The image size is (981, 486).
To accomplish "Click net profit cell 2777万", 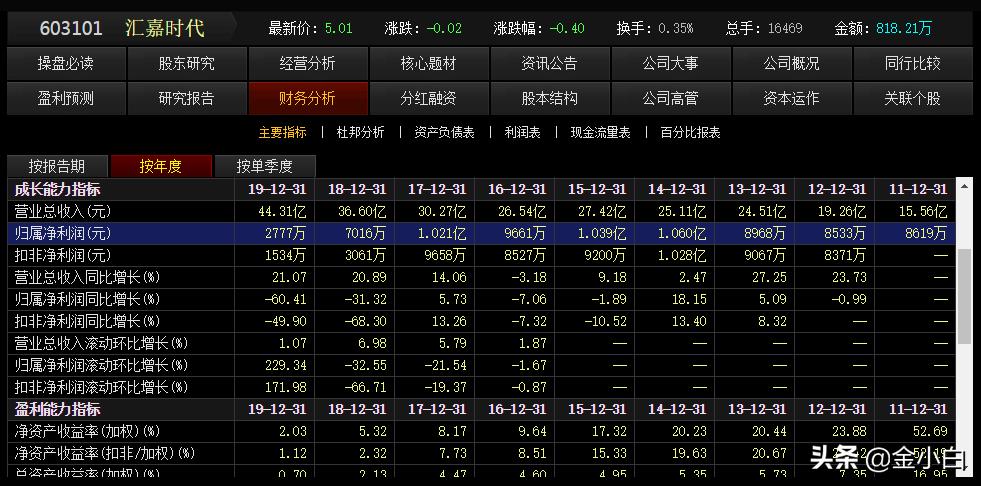I will 285,233.
